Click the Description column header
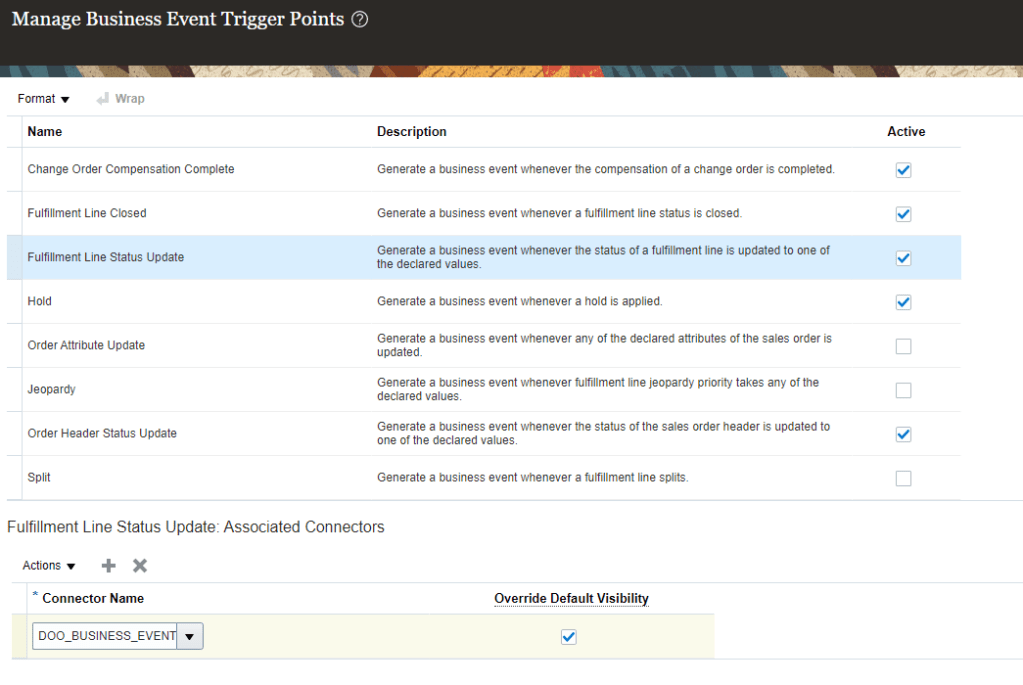Viewport: 1023px width, 685px height. pyautogui.click(x=412, y=132)
